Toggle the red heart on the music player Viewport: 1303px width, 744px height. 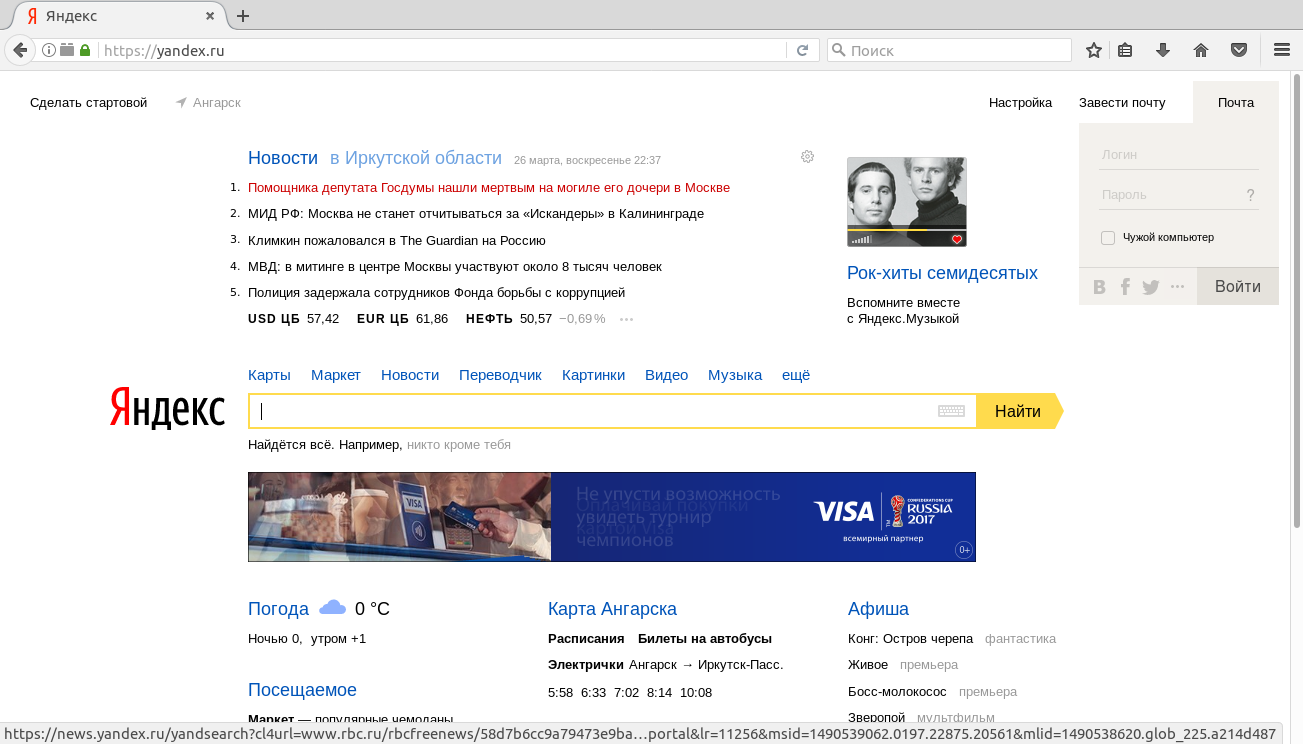coord(957,239)
